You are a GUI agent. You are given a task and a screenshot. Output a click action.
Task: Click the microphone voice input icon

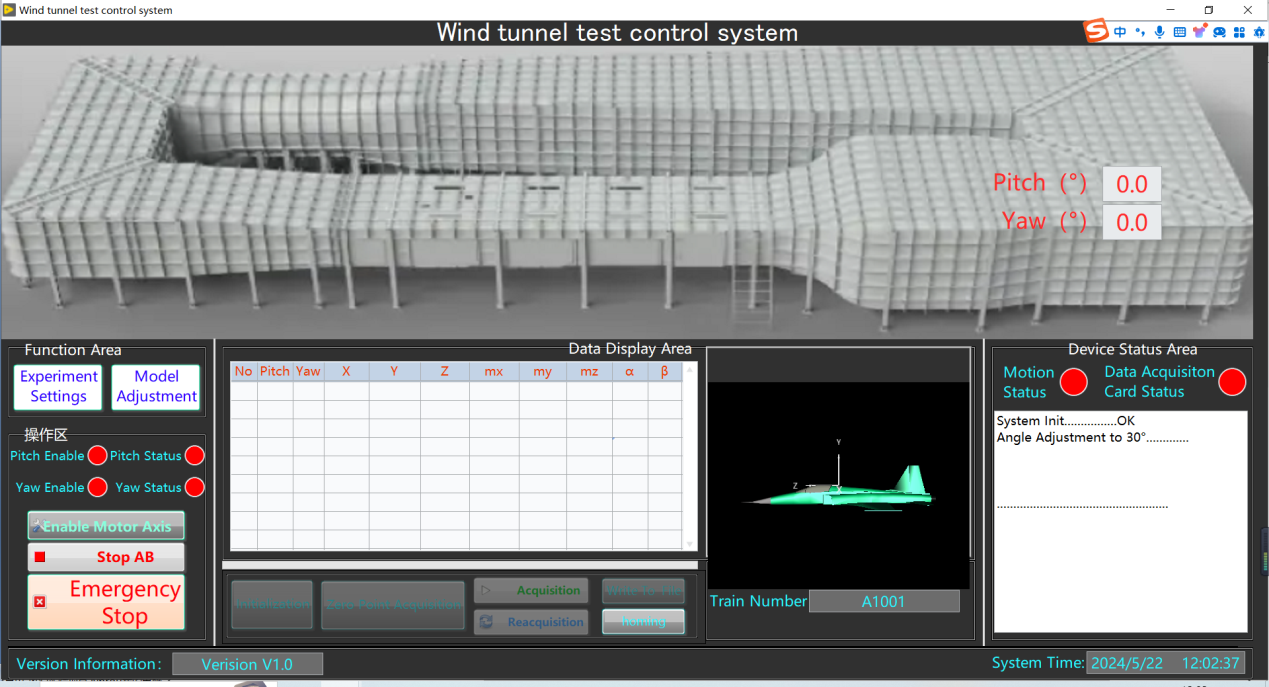click(1159, 32)
